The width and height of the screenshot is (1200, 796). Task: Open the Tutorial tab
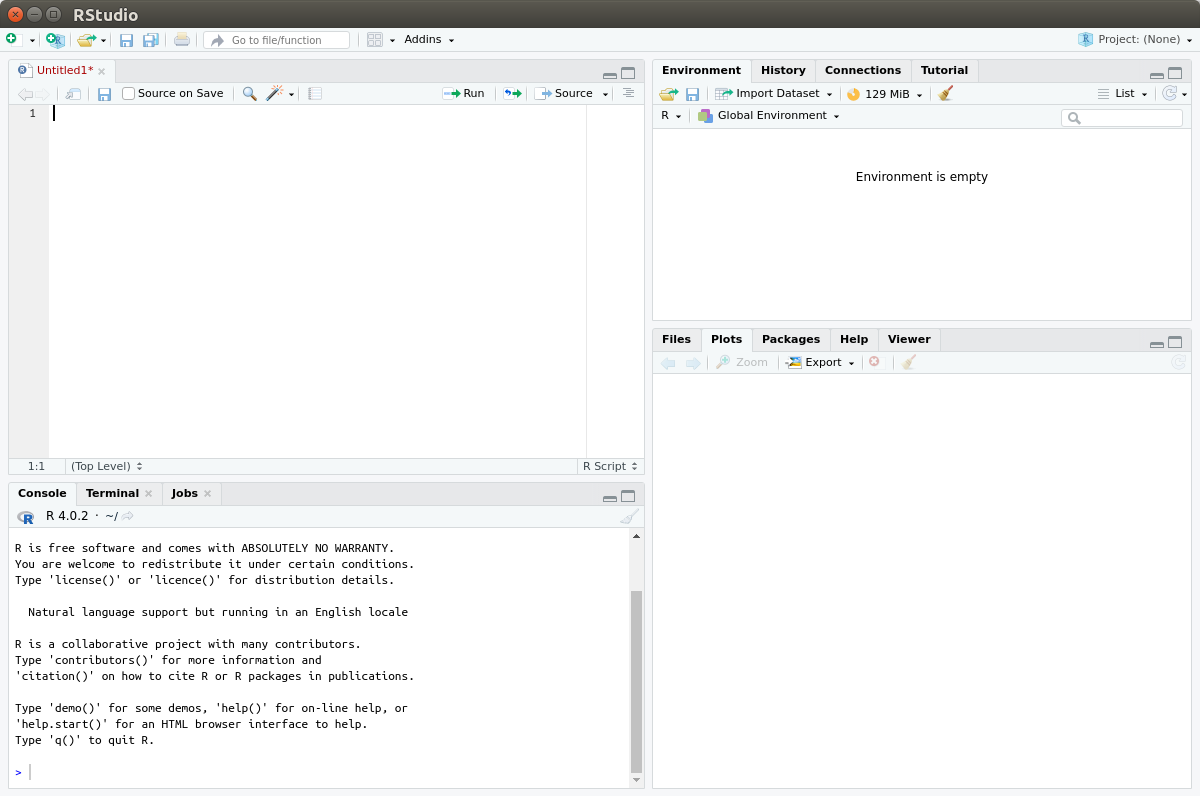944,71
